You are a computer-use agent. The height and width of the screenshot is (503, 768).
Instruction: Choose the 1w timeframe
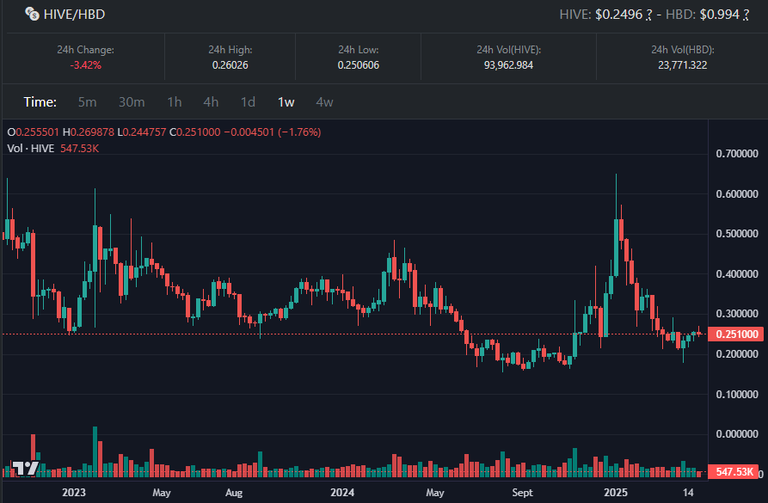[286, 102]
